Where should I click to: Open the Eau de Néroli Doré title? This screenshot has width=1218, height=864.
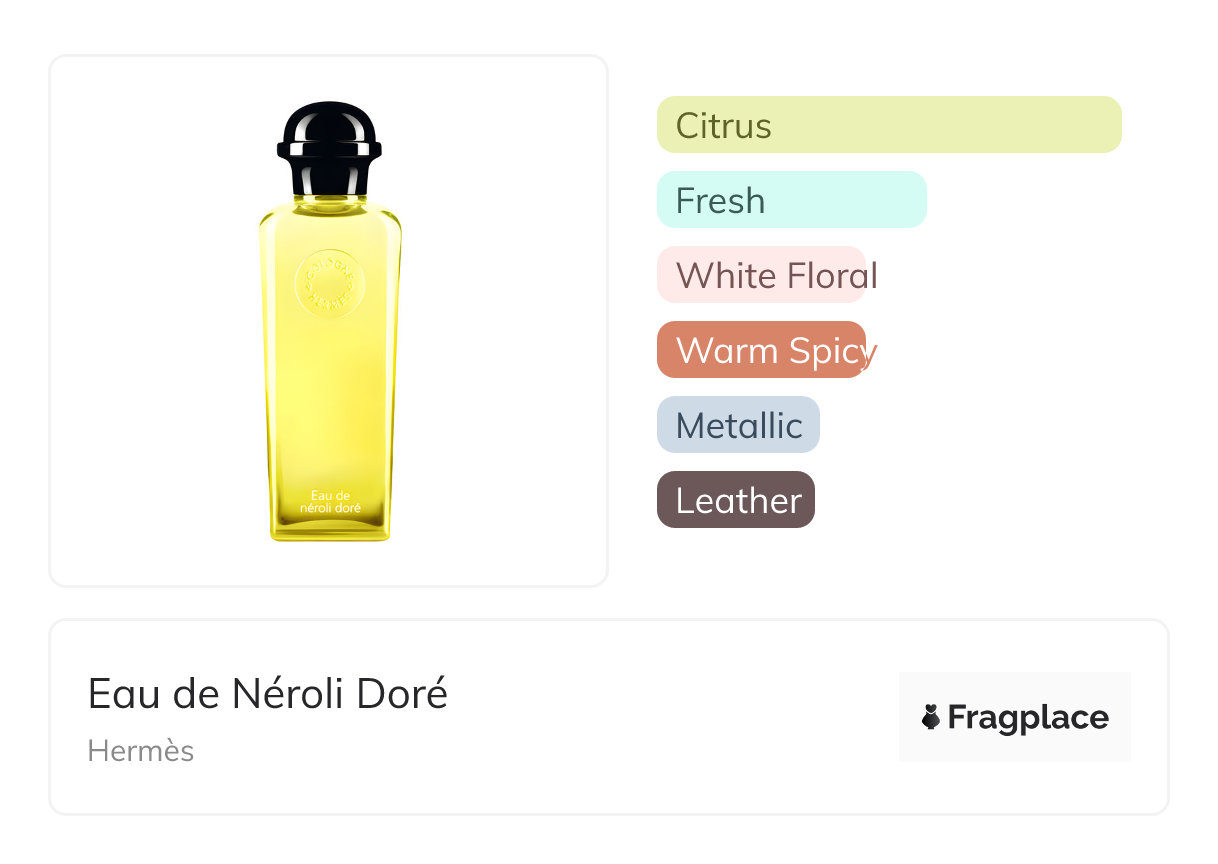[268, 694]
